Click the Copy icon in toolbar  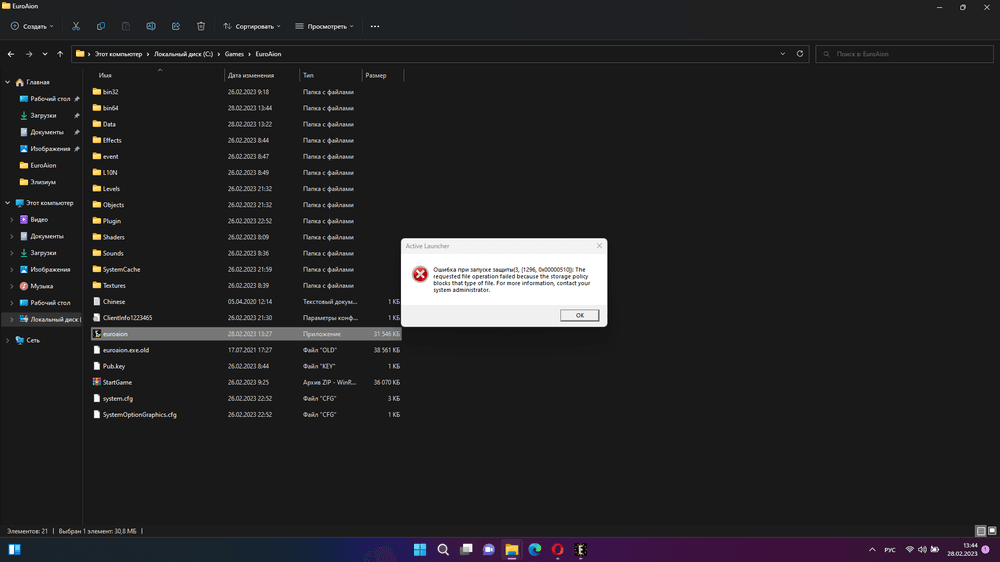101,26
